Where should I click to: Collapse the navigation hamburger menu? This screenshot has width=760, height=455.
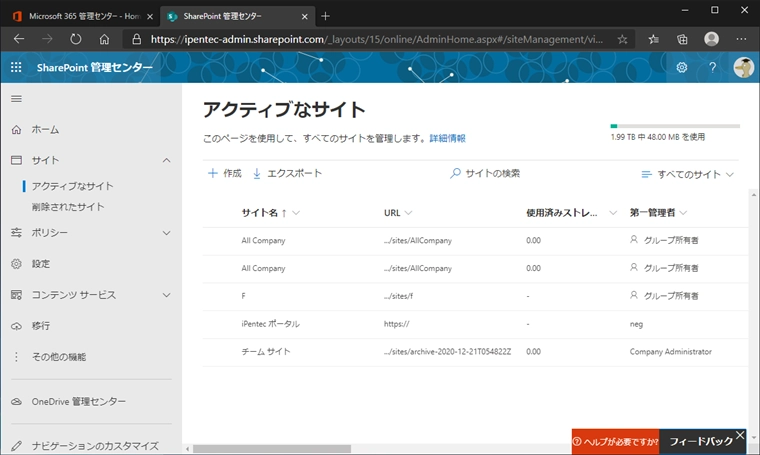(x=16, y=99)
